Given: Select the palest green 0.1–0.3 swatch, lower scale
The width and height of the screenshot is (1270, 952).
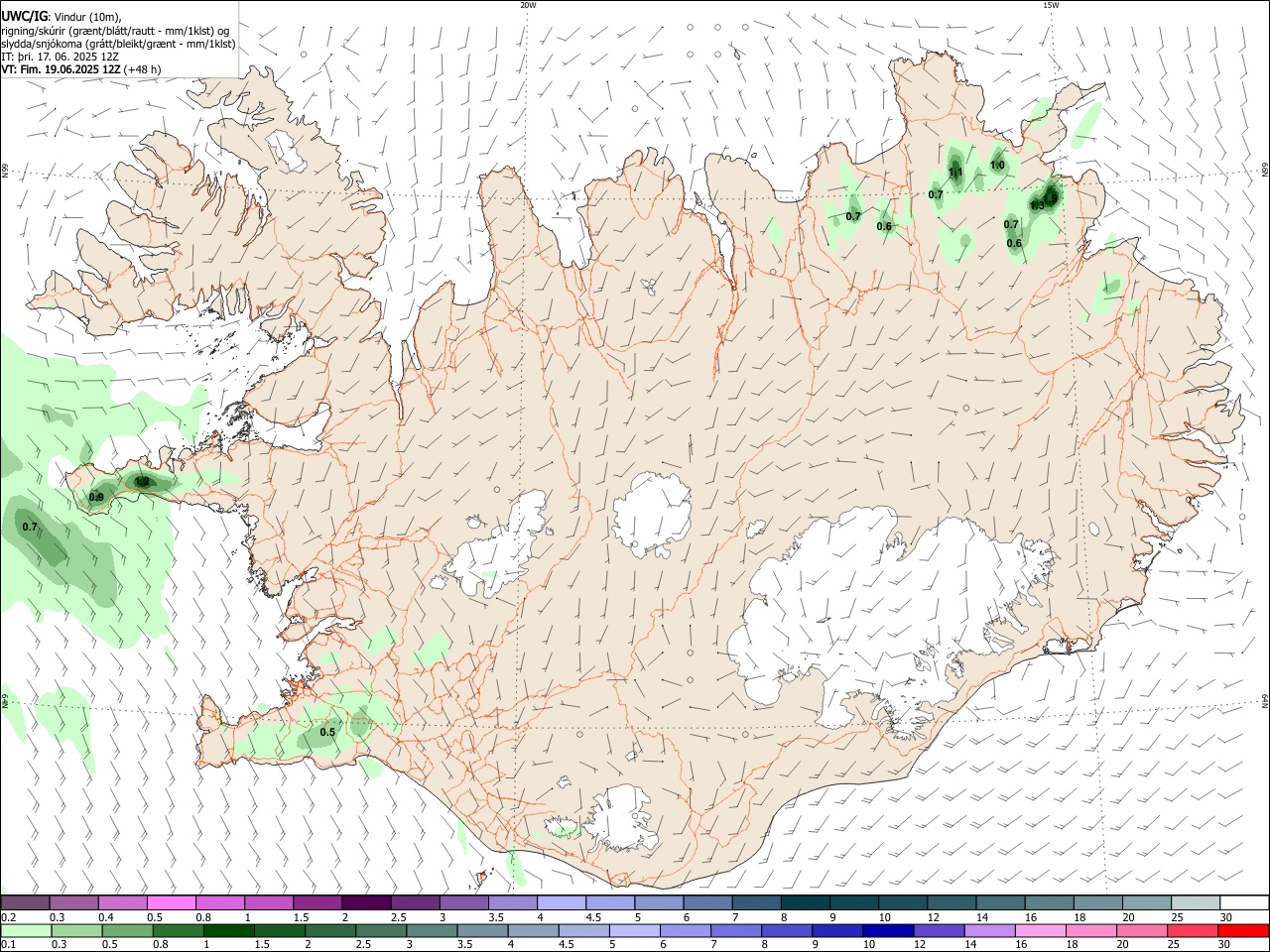Looking at the screenshot, I should (x=26, y=930).
